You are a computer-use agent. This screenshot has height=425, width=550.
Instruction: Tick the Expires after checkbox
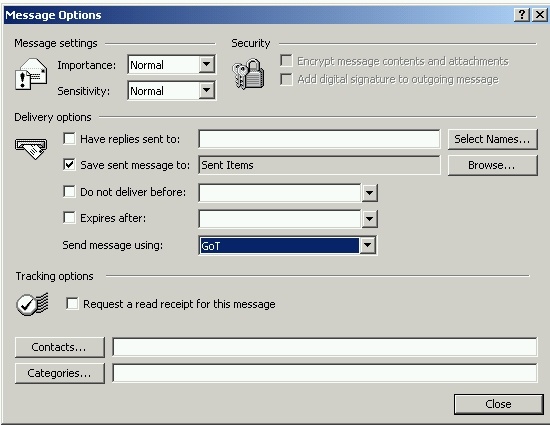point(69,218)
